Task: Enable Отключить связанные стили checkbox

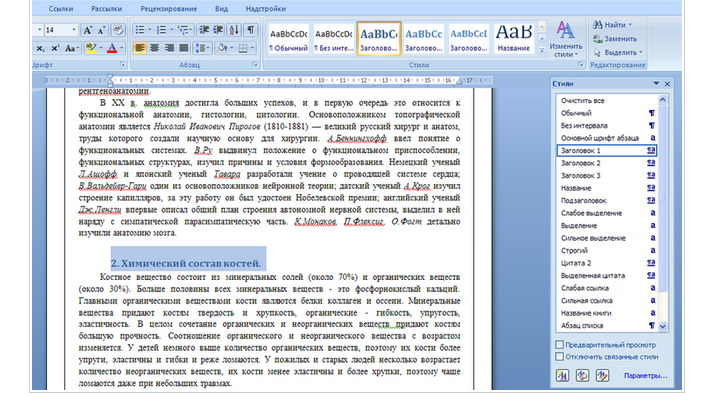Action: pos(559,356)
